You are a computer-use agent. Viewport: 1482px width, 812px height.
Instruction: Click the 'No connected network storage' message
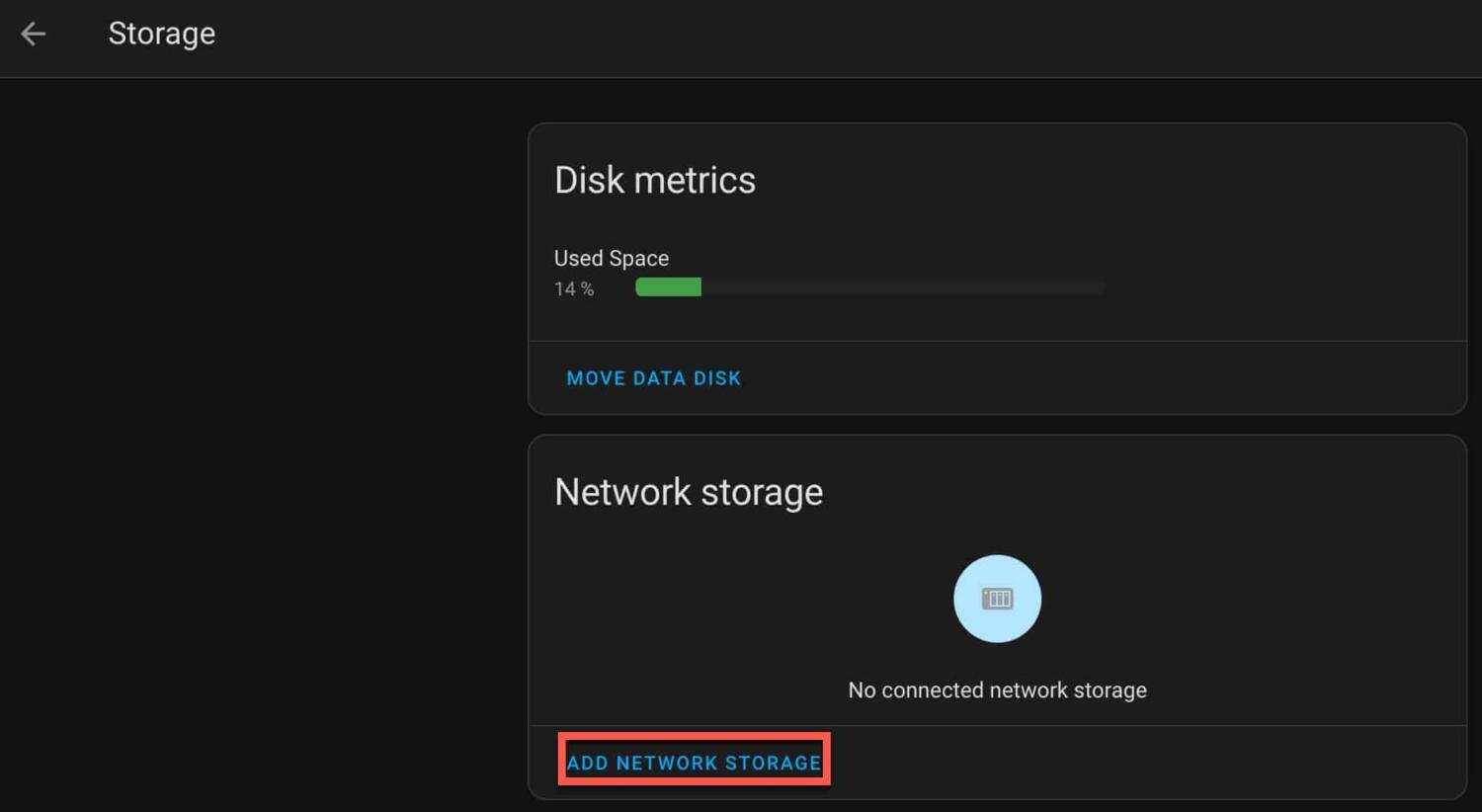tap(997, 690)
